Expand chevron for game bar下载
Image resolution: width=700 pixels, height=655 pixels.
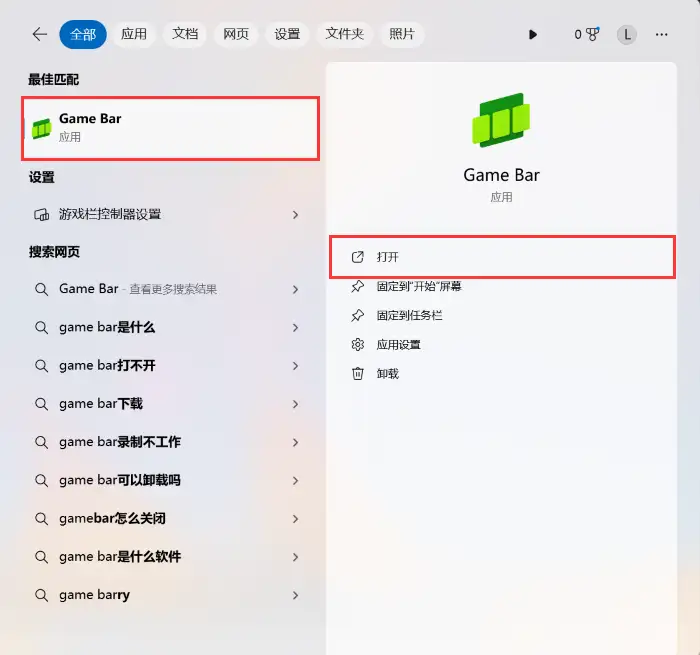295,404
